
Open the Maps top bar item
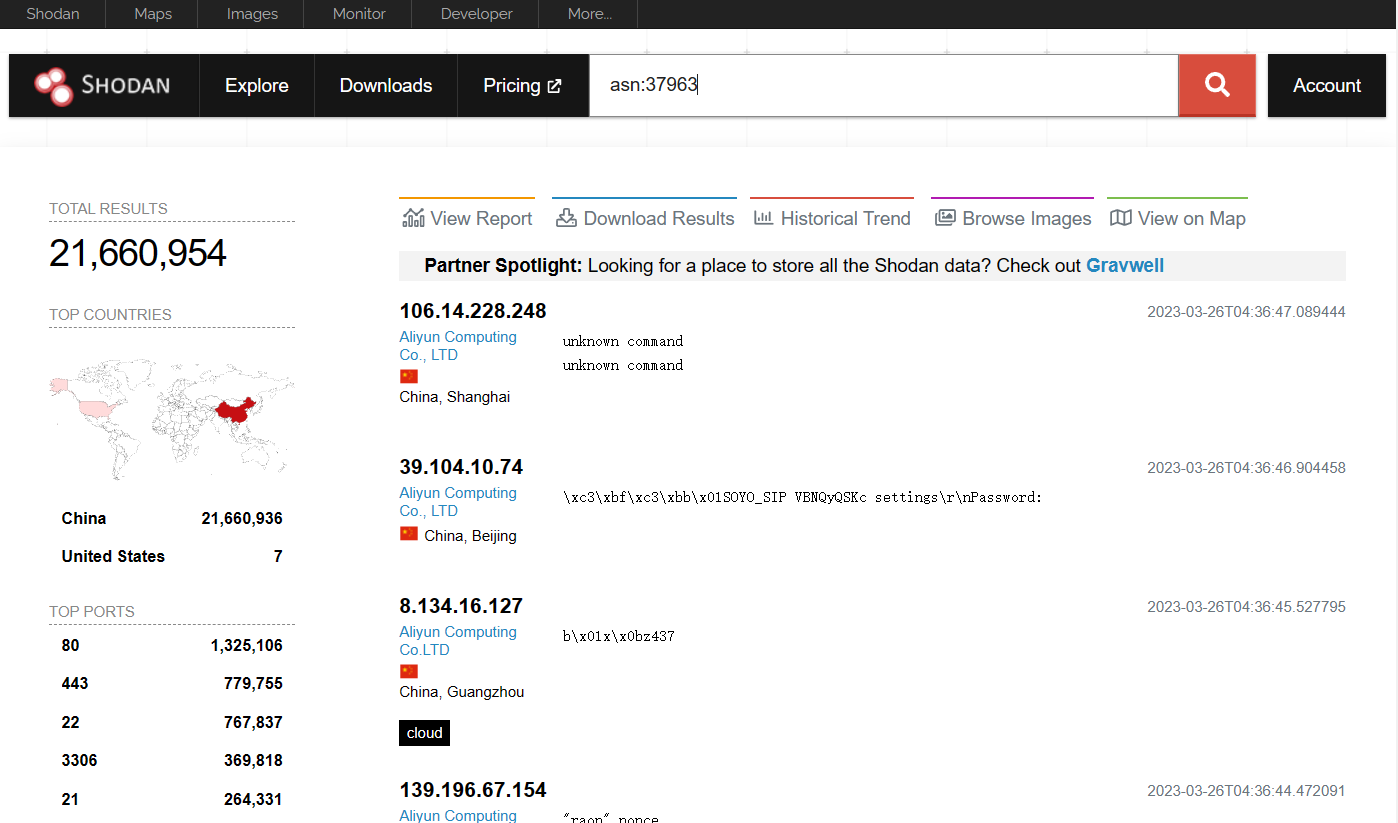153,14
